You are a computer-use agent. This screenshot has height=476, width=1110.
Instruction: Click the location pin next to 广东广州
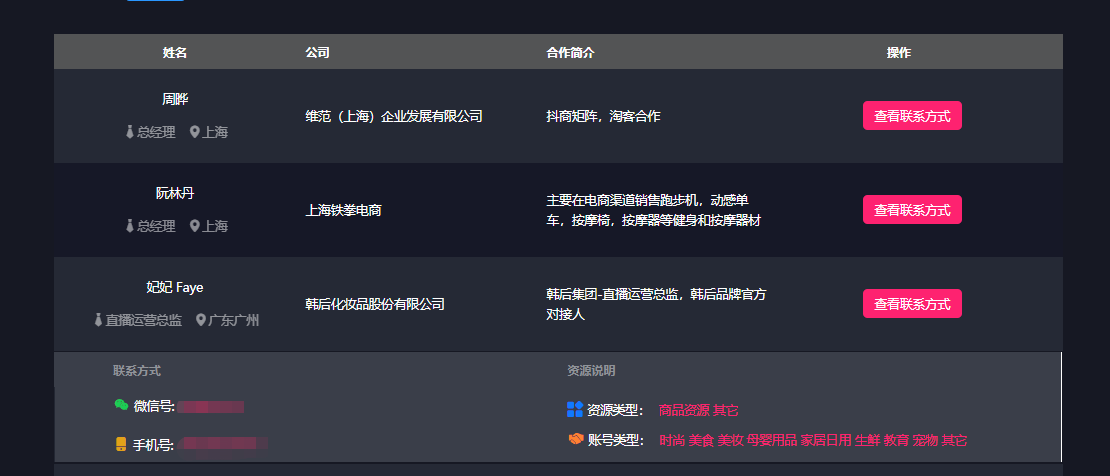(200, 320)
